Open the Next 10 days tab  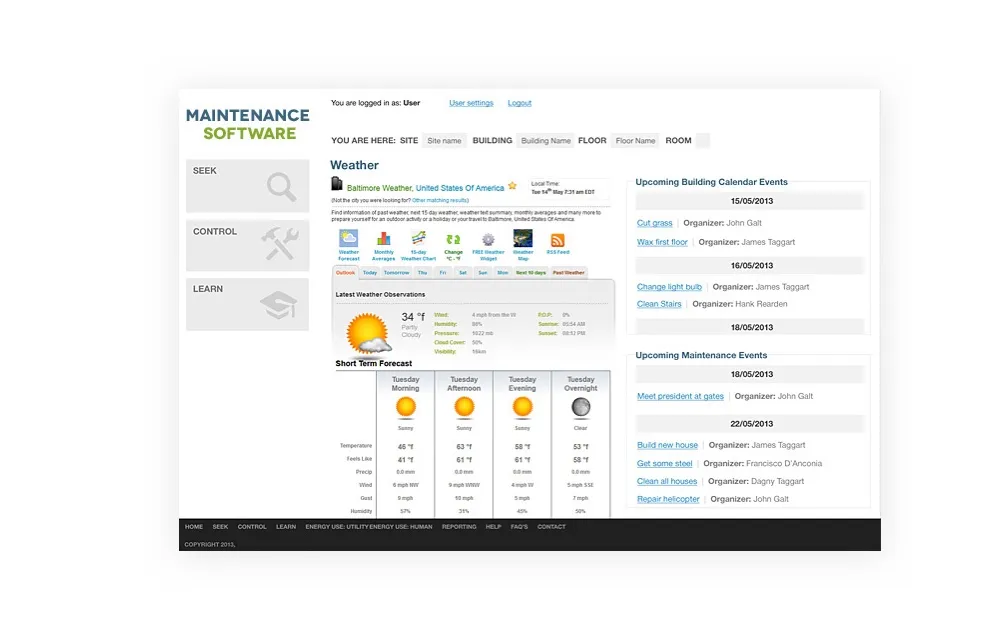531,273
